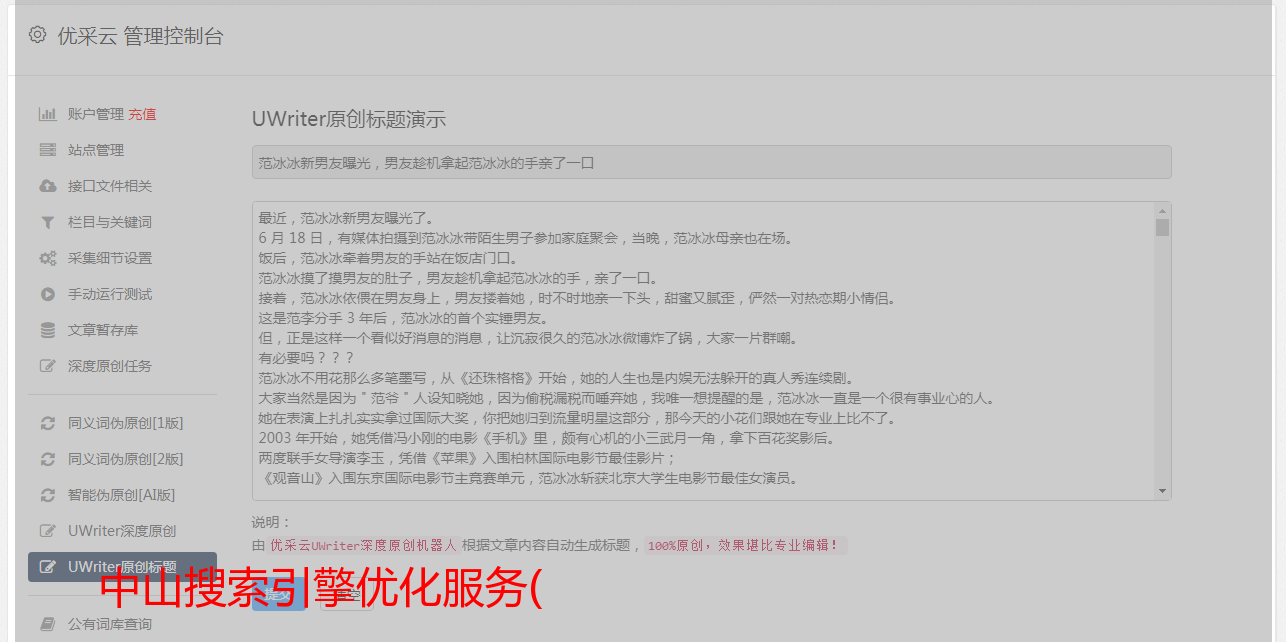Click the bar chart icon beside 账户管理
This screenshot has height=642, width=1286.
pos(47,114)
